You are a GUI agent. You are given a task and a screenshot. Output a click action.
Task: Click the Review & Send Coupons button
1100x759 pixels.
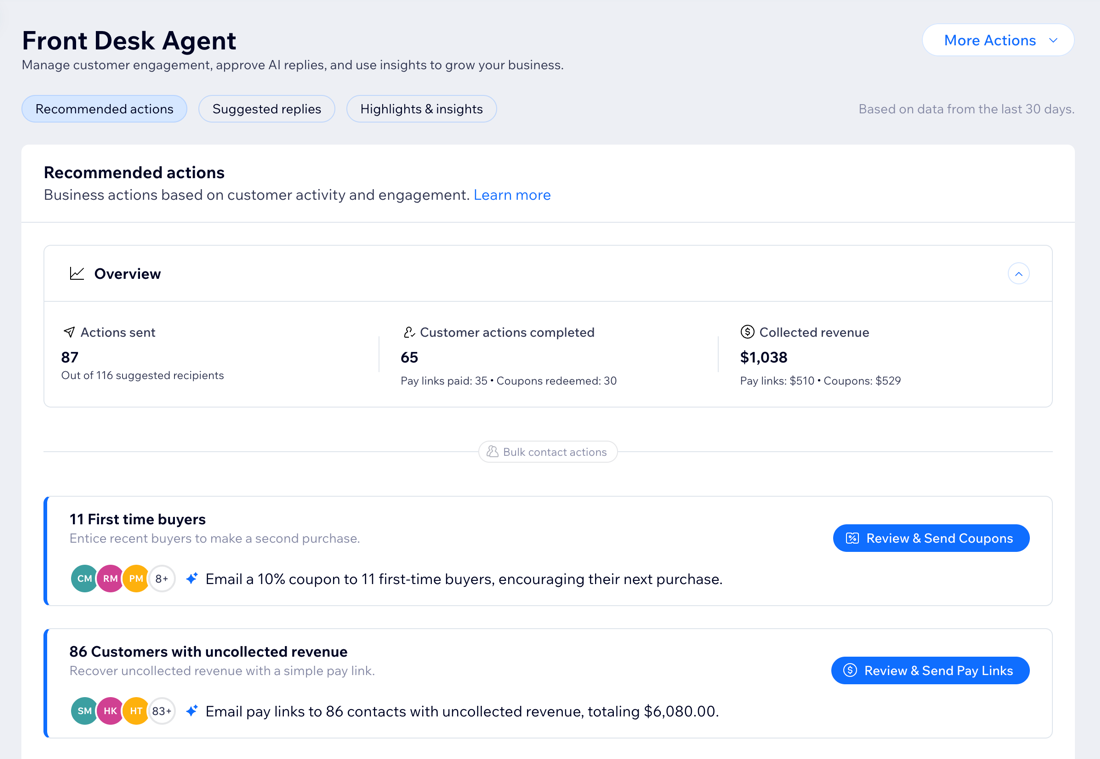[x=931, y=537]
